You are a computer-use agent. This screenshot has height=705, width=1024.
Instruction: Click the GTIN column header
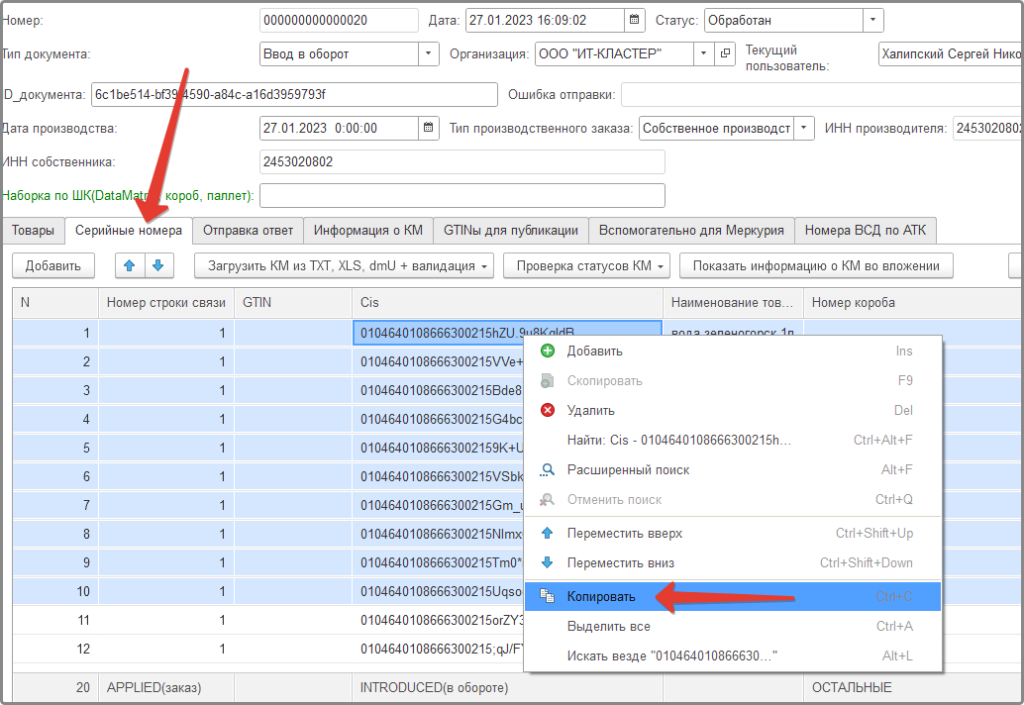pyautogui.click(x=293, y=302)
